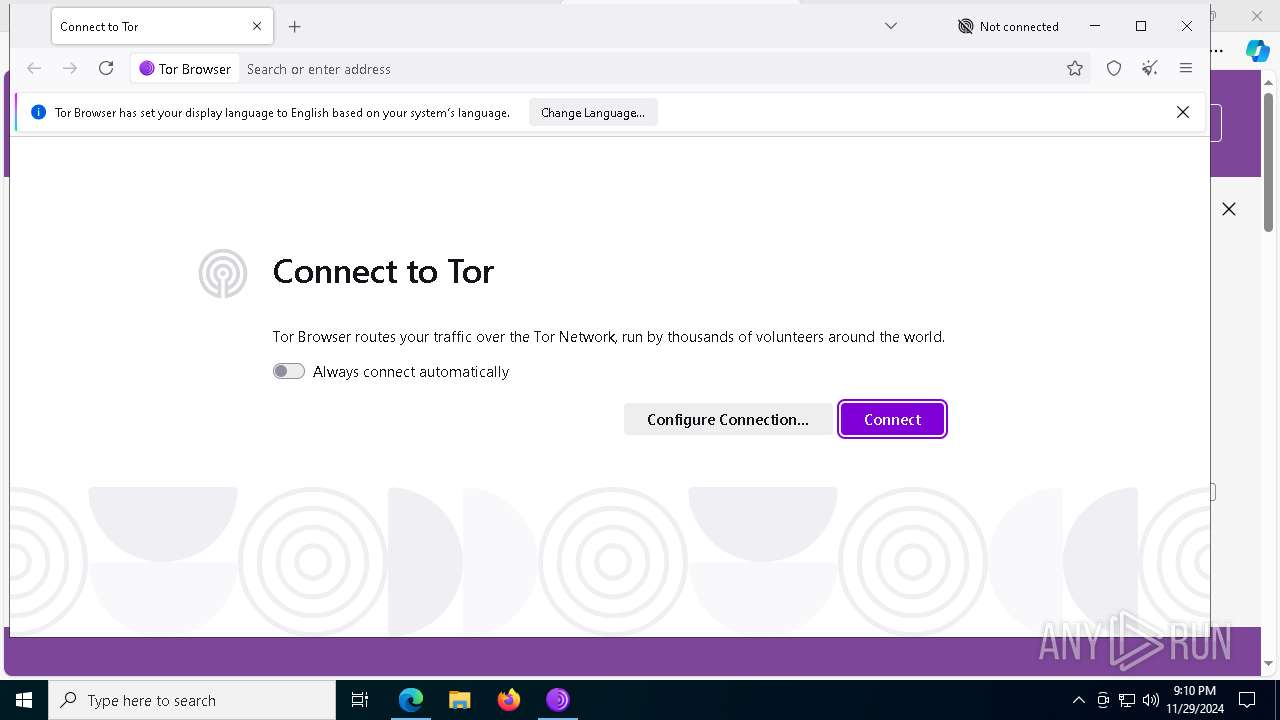
Task: Close the Connect to Tor tab
Action: click(257, 27)
